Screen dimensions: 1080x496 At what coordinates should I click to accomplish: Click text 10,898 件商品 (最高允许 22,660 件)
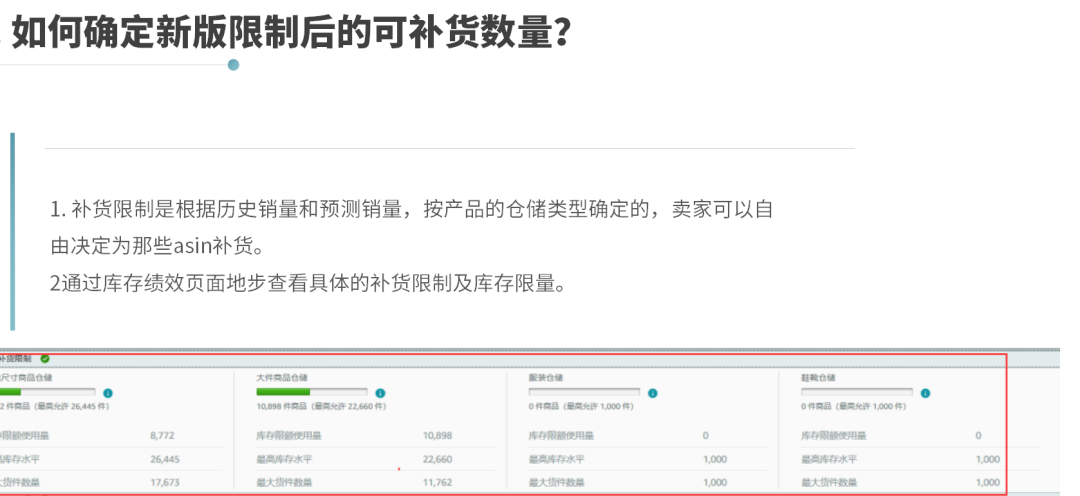click(321, 406)
